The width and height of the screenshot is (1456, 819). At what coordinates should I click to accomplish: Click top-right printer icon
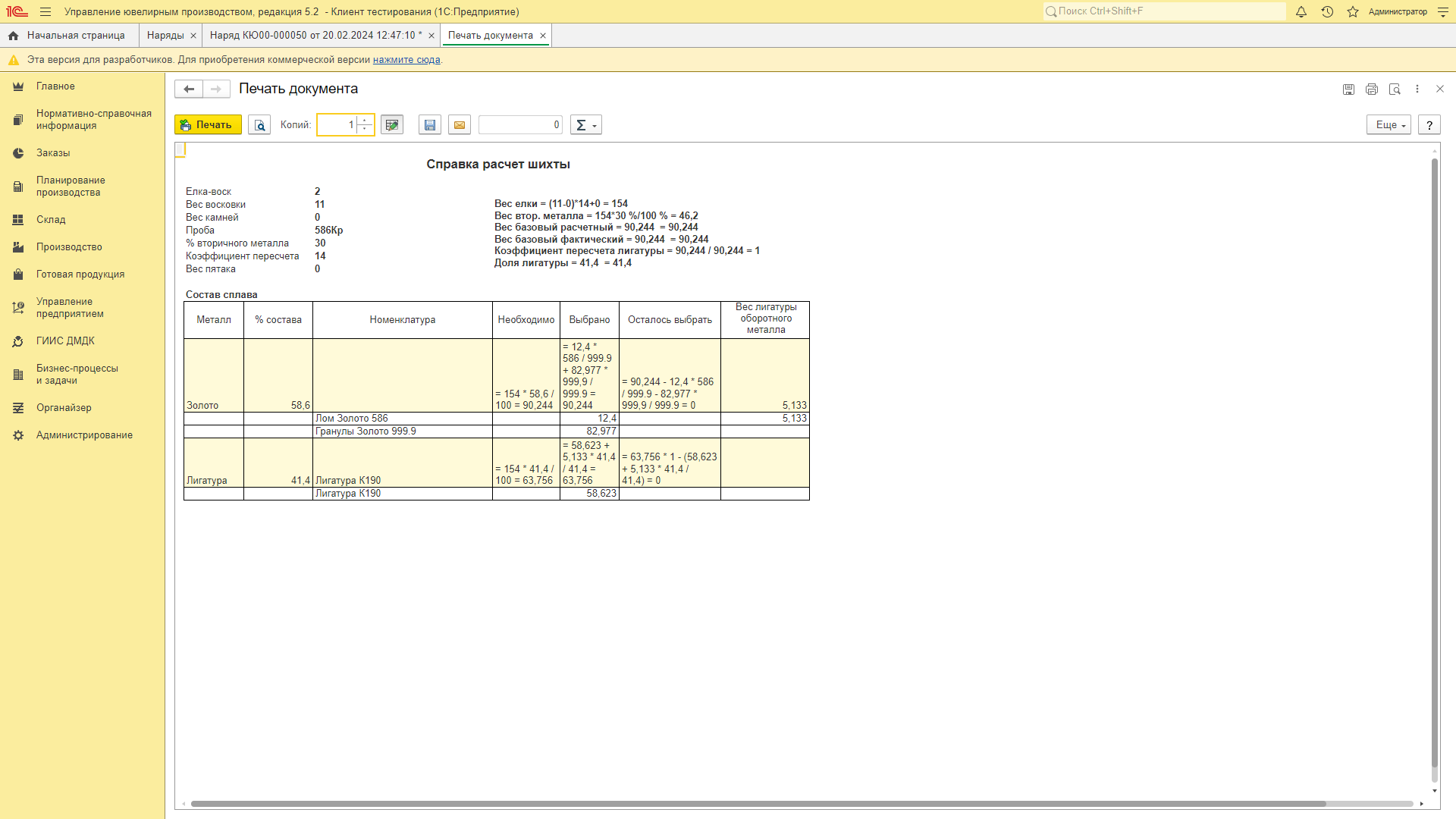coord(1372,89)
